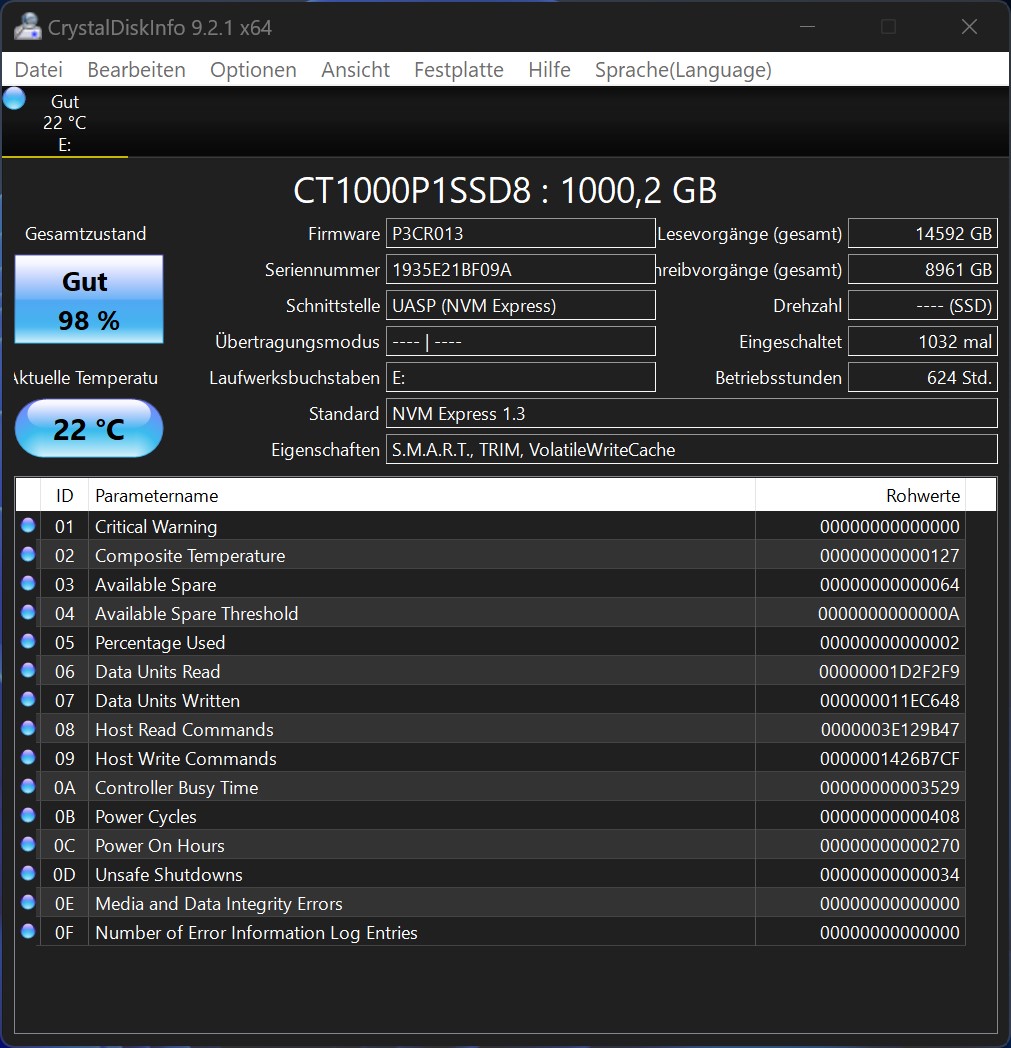Click the Drehzahl value ---- (SSD)
1011x1048 pixels.
click(923, 306)
